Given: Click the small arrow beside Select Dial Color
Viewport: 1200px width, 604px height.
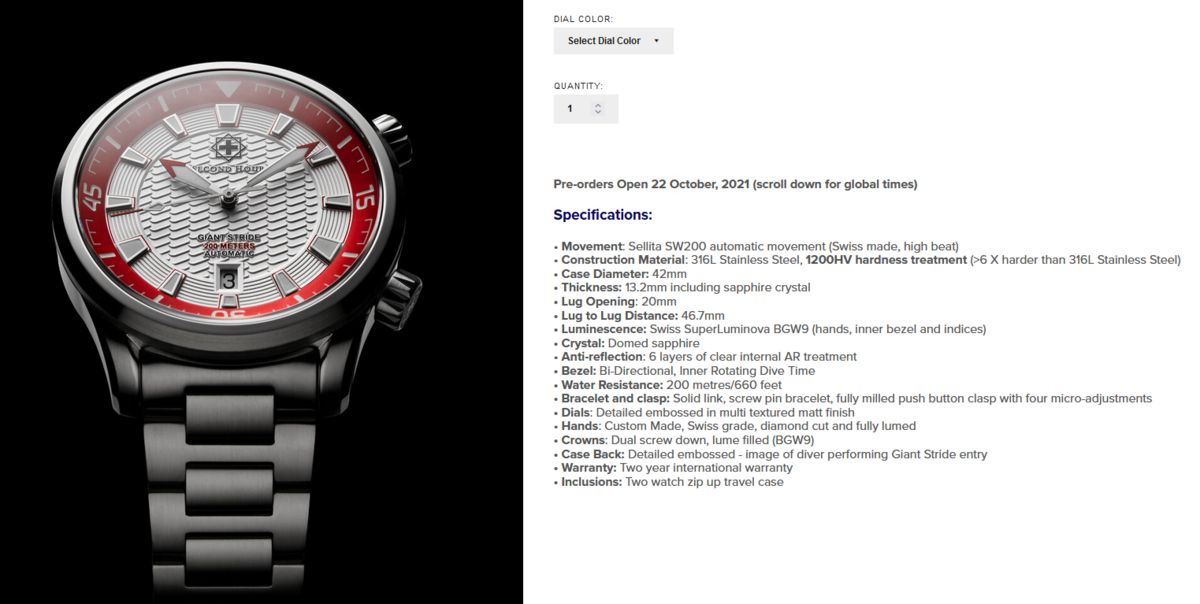Looking at the screenshot, I should 656,41.
